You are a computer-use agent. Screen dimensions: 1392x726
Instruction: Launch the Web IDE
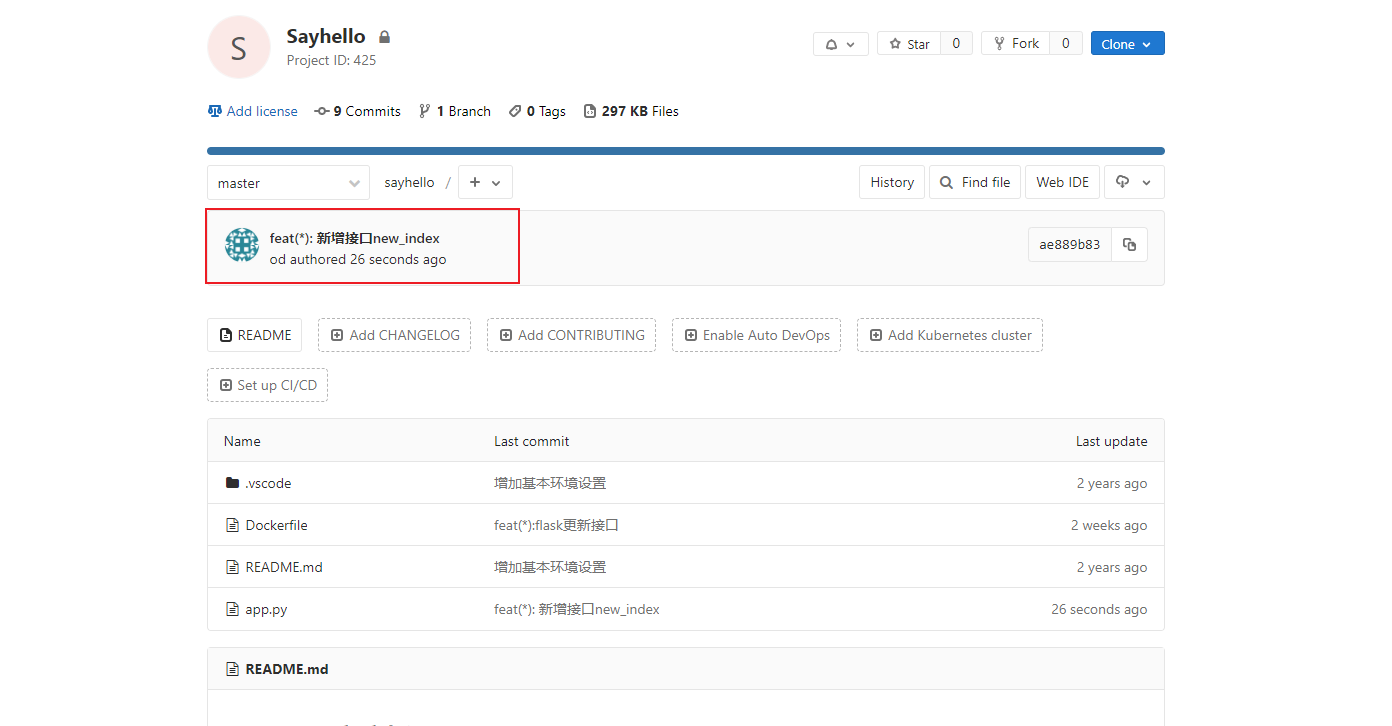pos(1062,182)
